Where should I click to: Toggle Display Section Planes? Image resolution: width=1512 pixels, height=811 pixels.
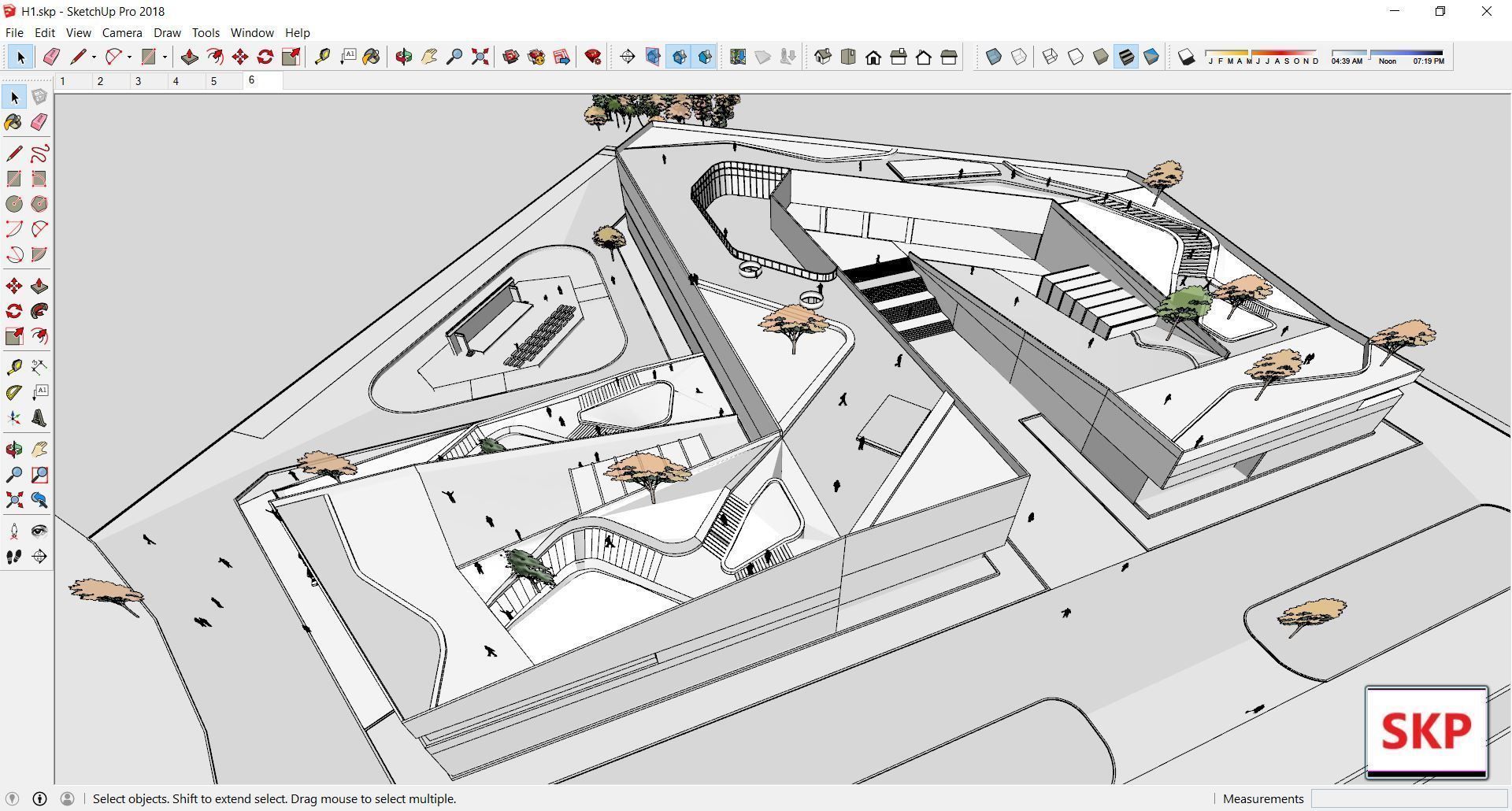point(653,57)
